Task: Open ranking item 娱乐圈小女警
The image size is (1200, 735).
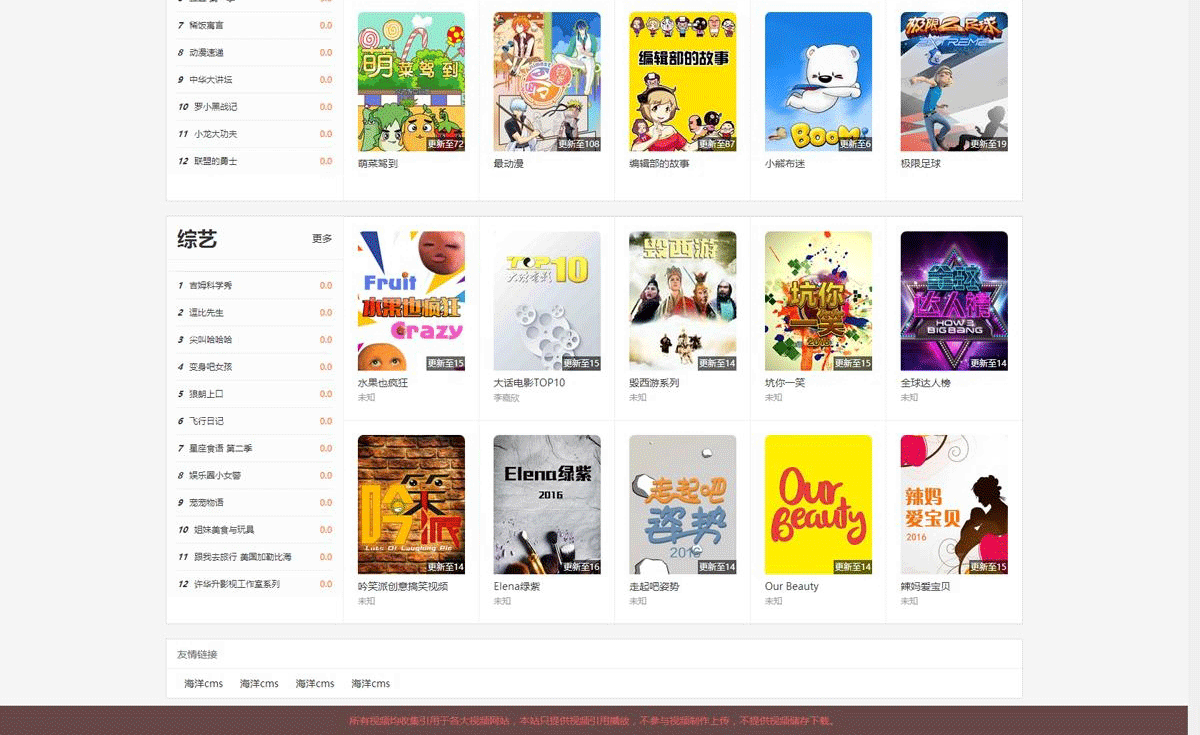Action: tap(214, 475)
